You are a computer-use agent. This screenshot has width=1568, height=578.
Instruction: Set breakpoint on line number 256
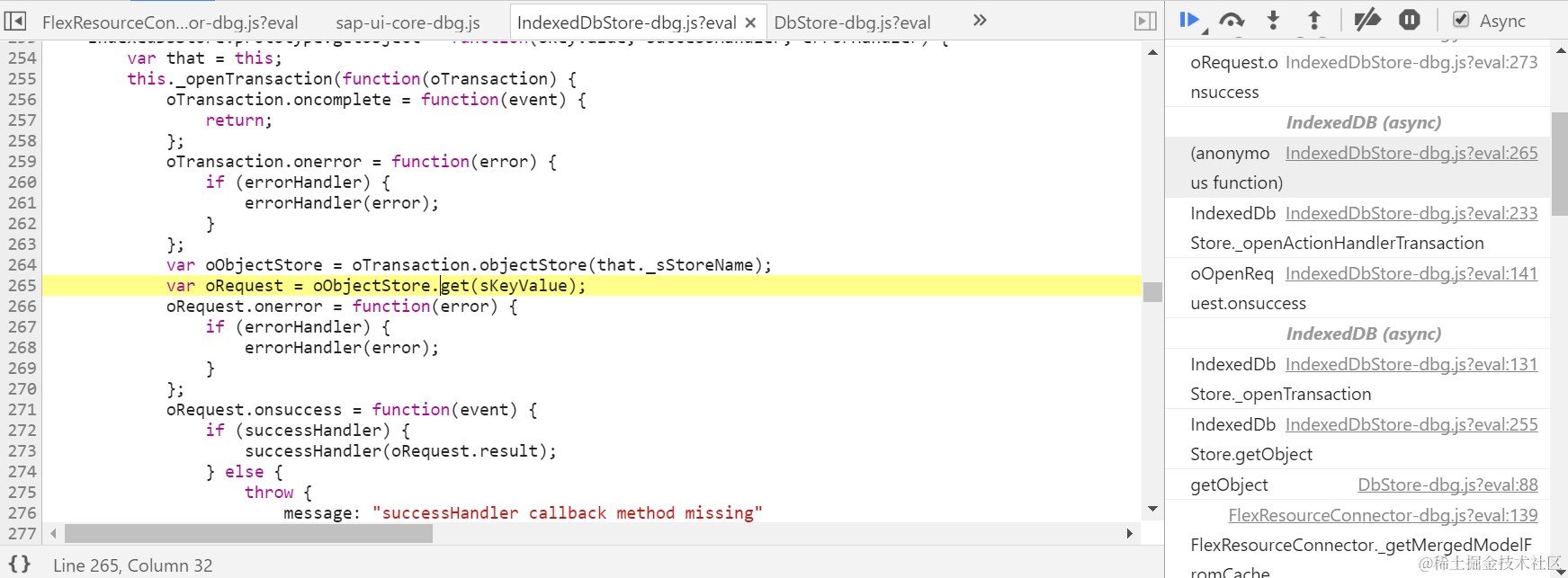(22, 99)
